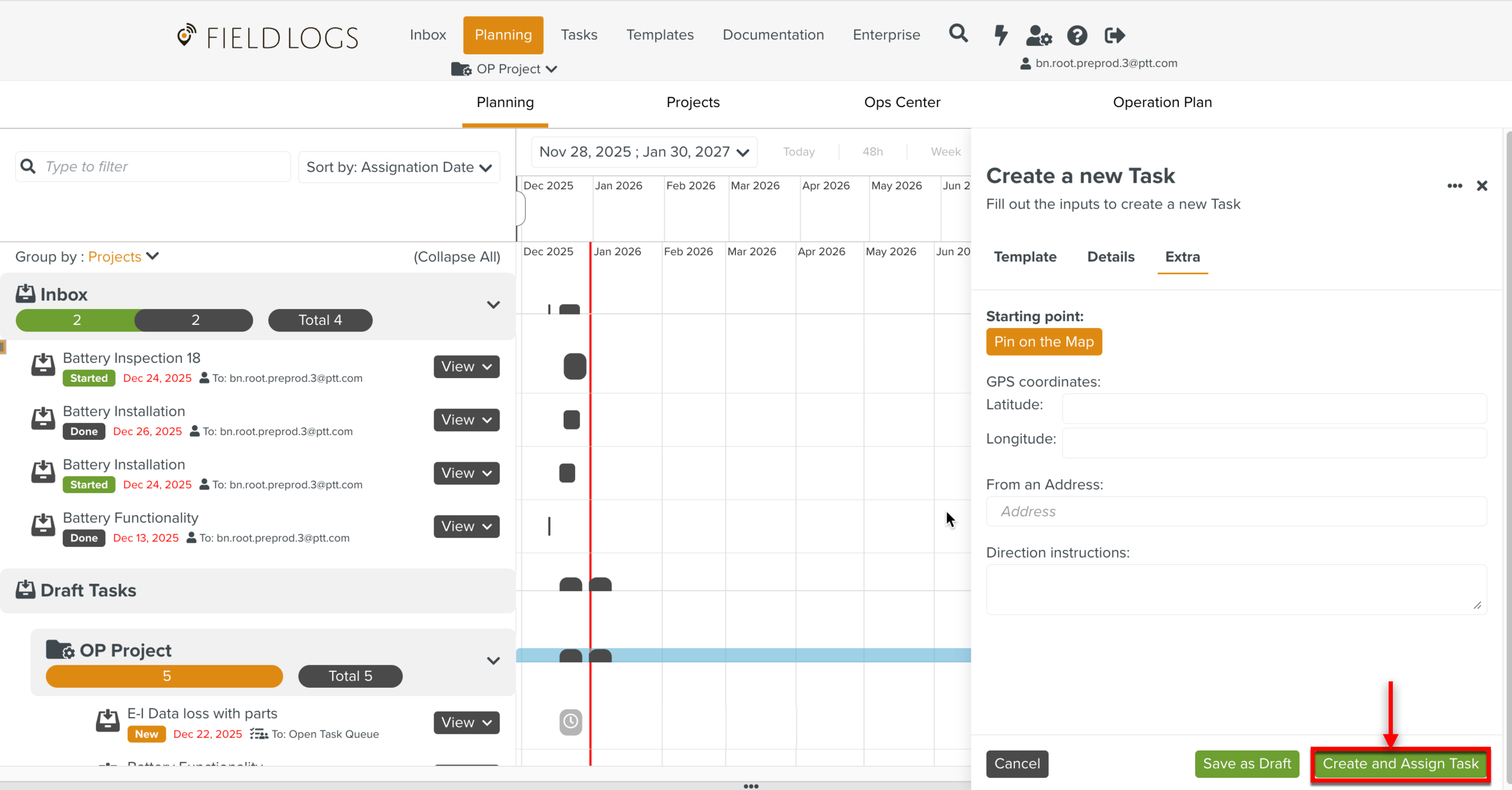1512x790 pixels.
Task: Collapse the Inbox group chevron
Action: pos(493,305)
